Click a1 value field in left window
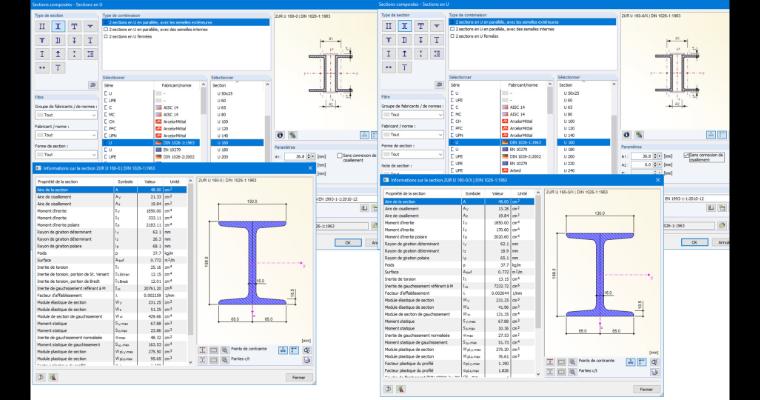This screenshot has height=400, width=760. [x=296, y=157]
